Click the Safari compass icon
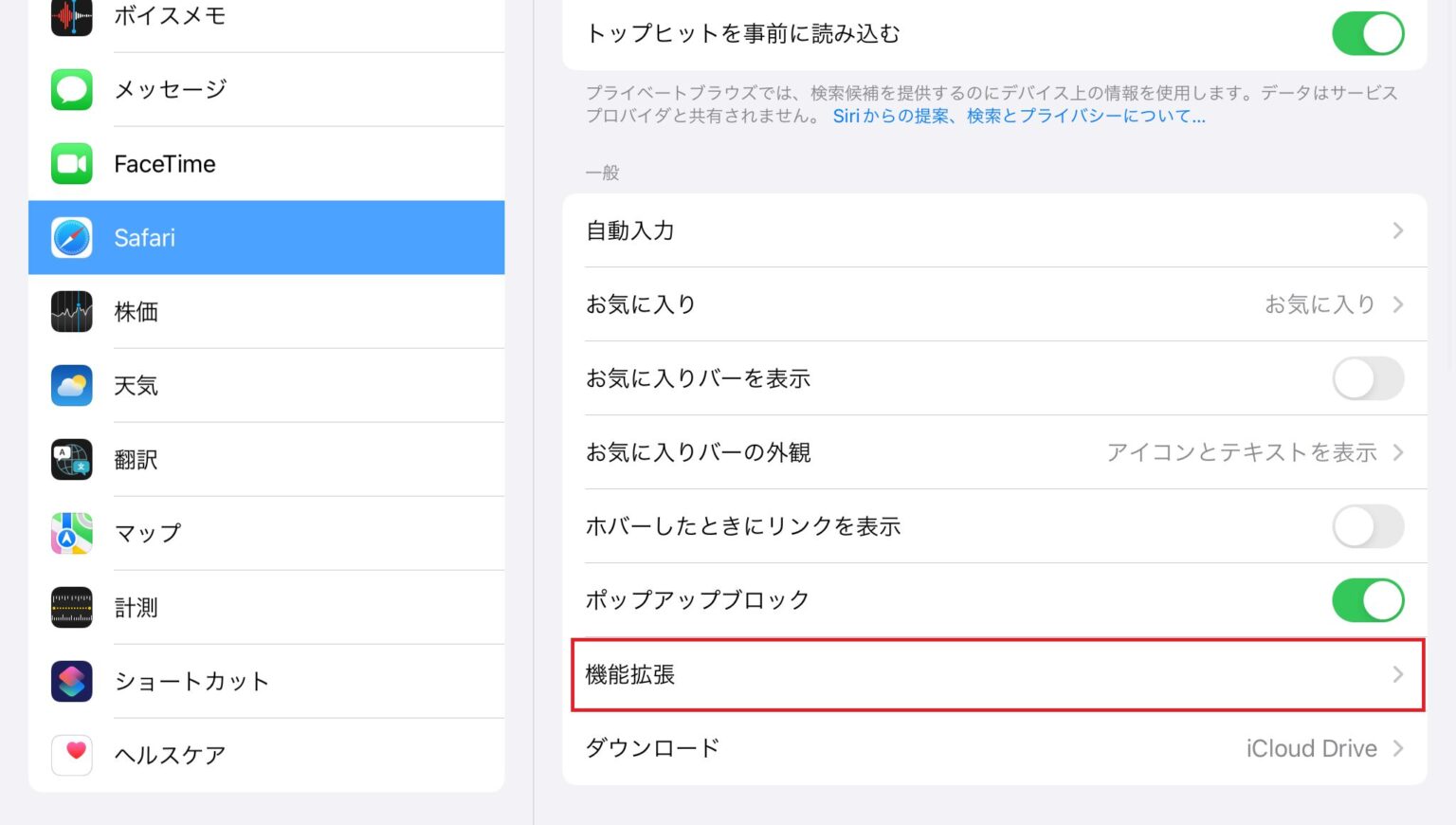1456x825 pixels. pyautogui.click(x=71, y=238)
